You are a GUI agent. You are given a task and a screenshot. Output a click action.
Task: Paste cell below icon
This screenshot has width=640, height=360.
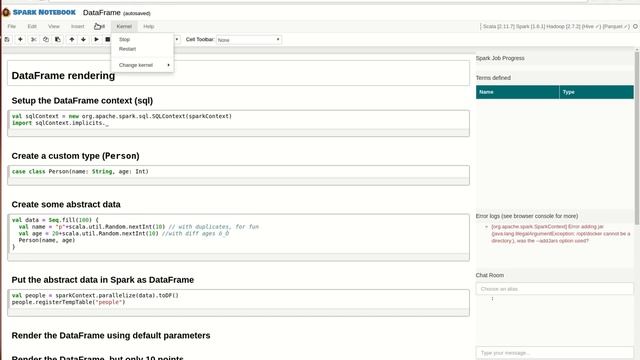pos(58,40)
